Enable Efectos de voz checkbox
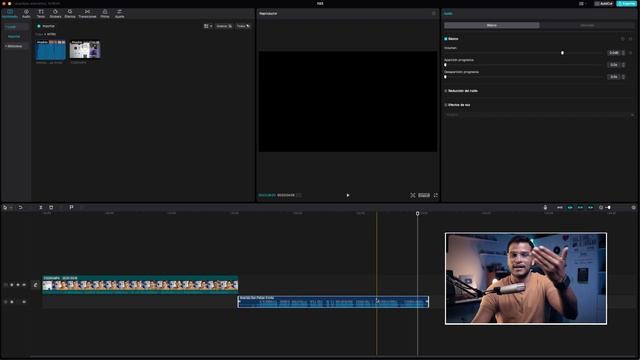 click(x=446, y=105)
